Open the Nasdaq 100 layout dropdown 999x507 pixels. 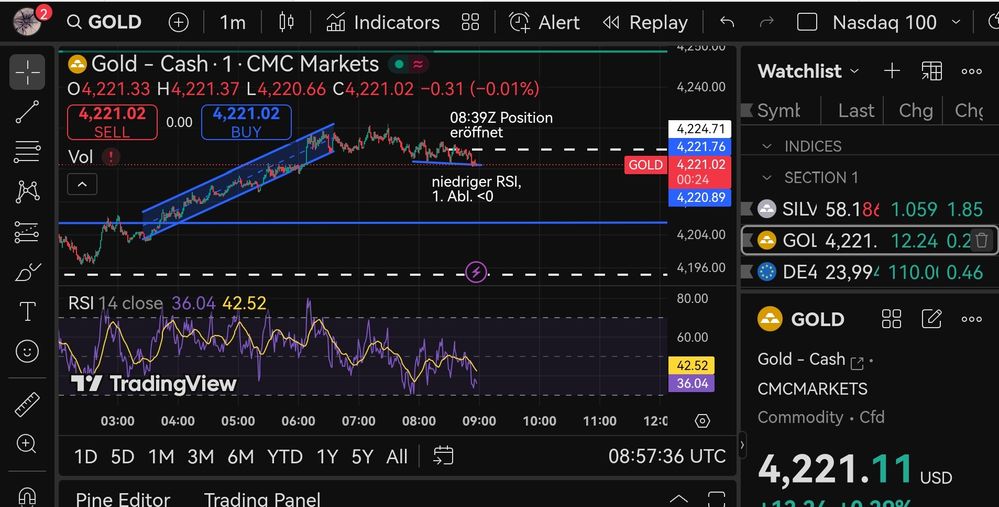click(896, 22)
